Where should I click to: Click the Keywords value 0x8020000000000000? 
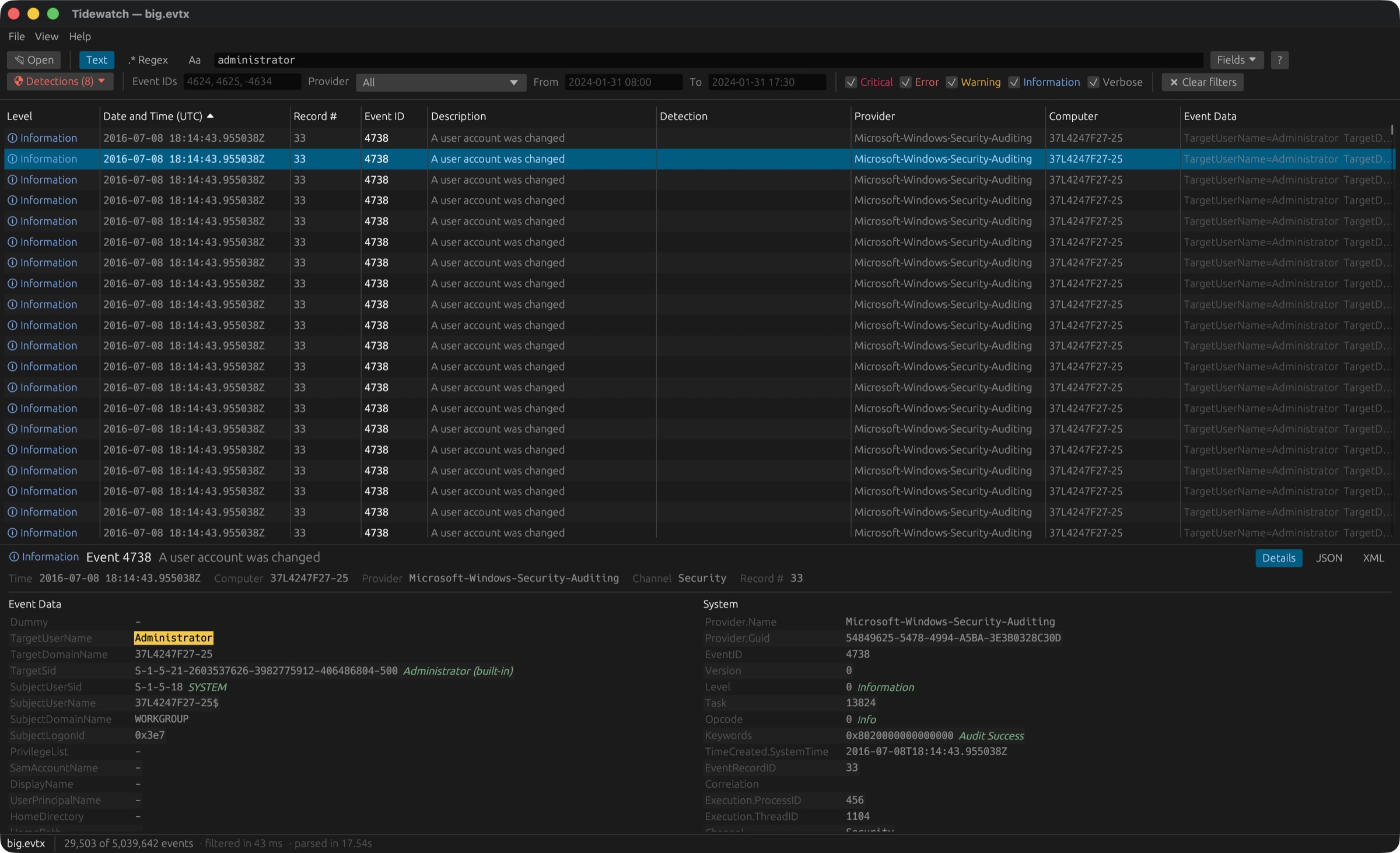899,735
